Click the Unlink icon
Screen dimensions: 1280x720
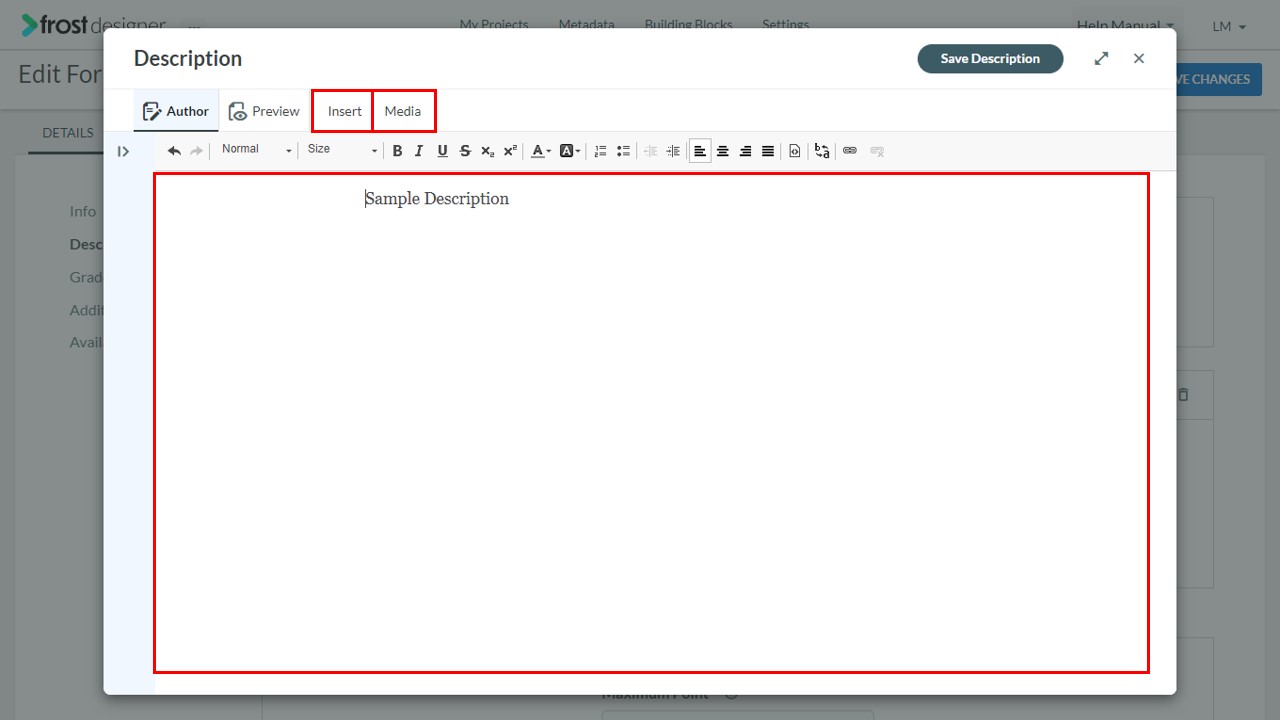pos(877,151)
